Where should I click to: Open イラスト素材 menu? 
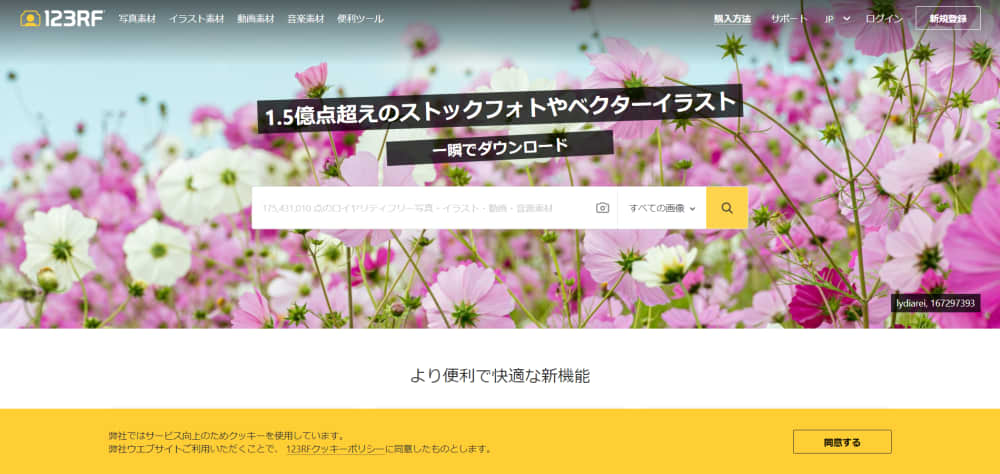click(x=196, y=19)
